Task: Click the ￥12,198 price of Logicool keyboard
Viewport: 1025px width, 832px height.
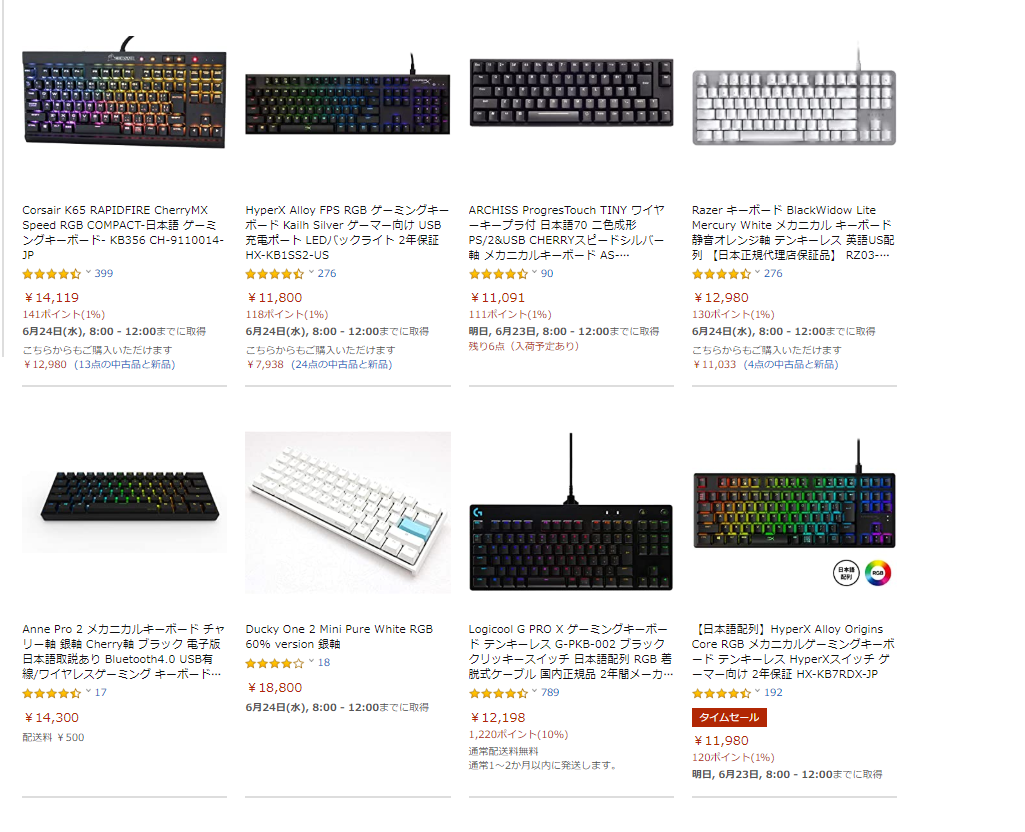Action: (x=498, y=717)
